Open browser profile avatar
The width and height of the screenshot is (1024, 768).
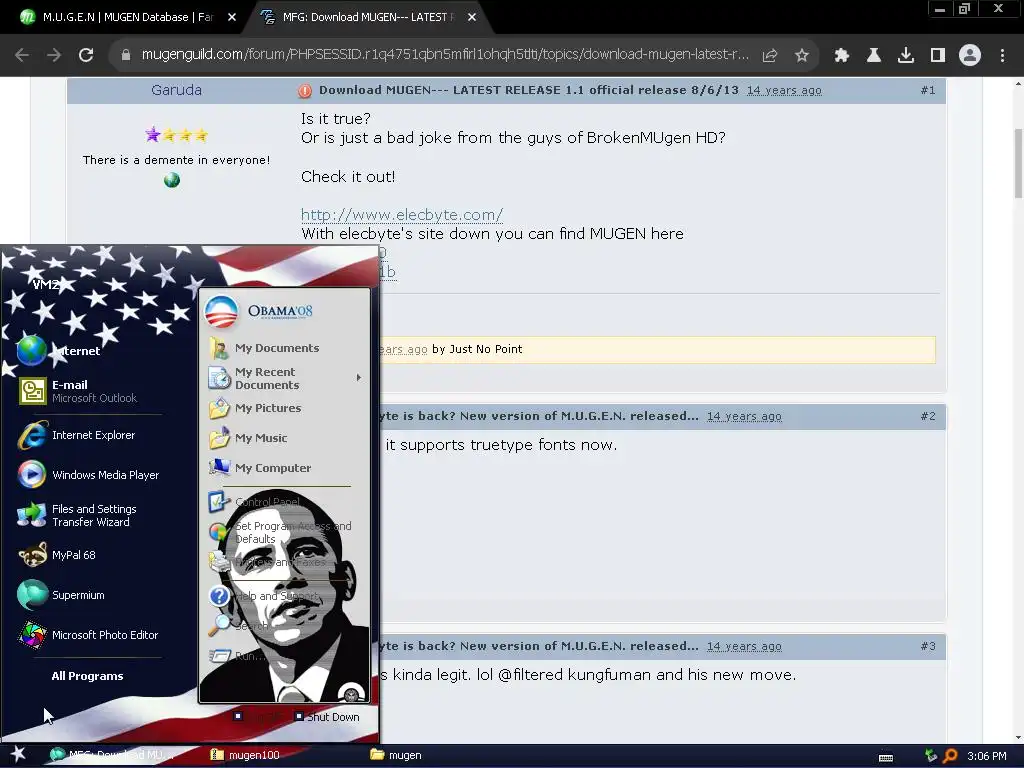(x=970, y=56)
